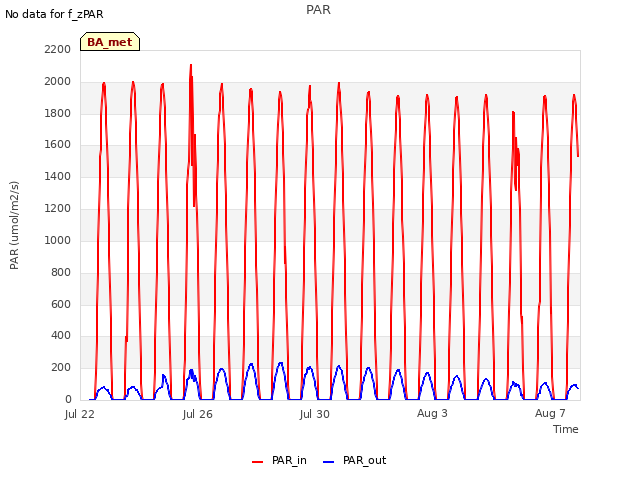This screenshot has height=480, width=640.
Task: Click the highest blue PAR_out peak
Action: coord(280,363)
